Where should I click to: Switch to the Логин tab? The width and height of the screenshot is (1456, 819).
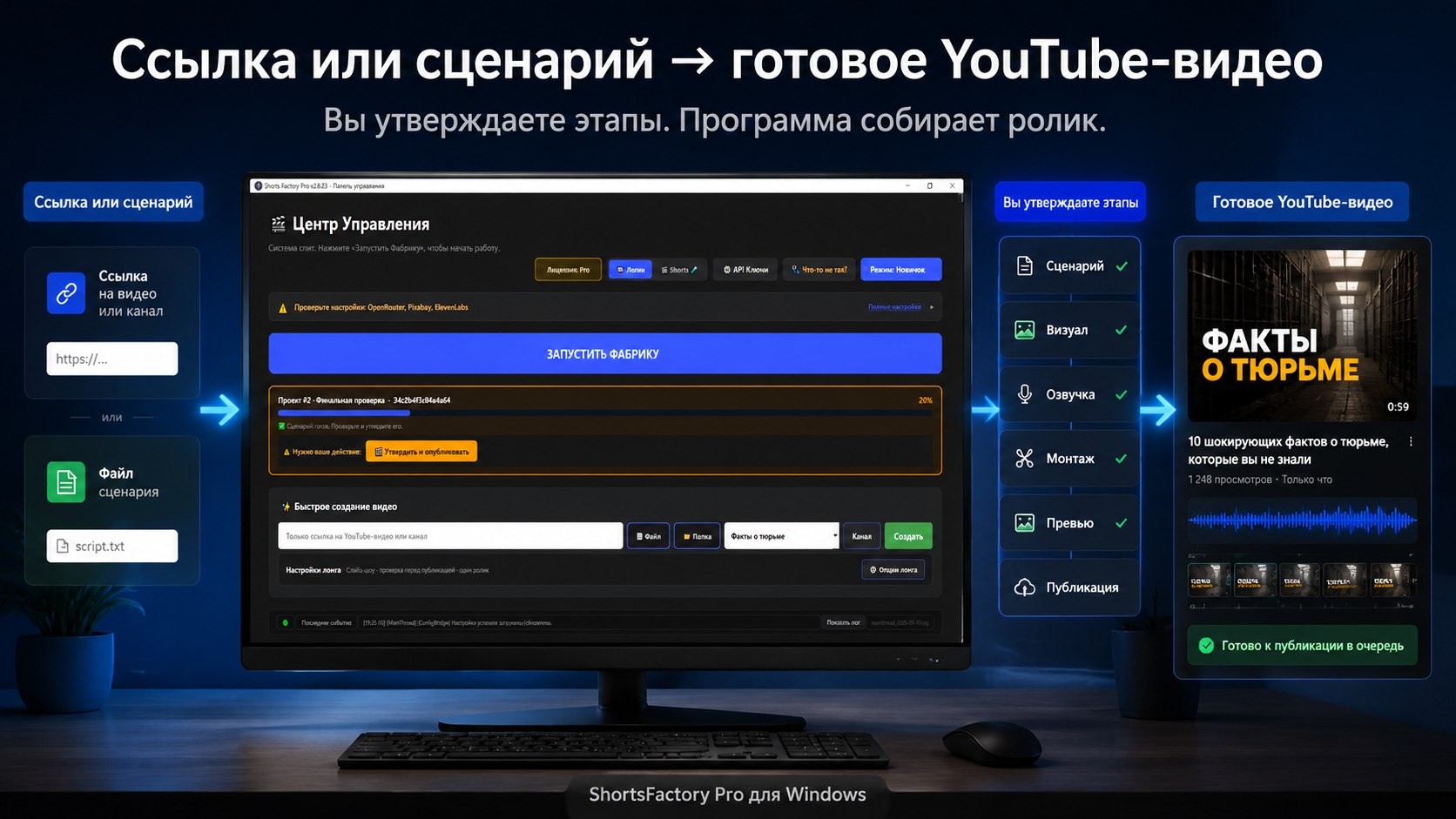point(630,270)
